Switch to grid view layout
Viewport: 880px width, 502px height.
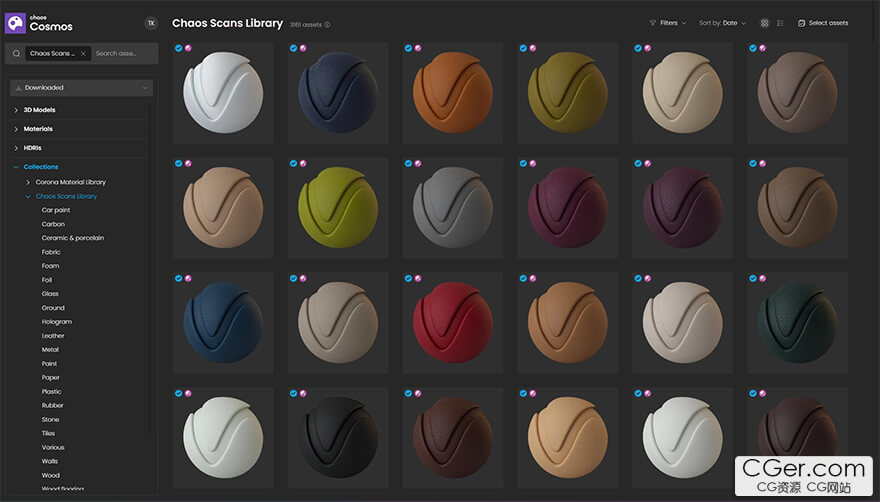point(765,23)
